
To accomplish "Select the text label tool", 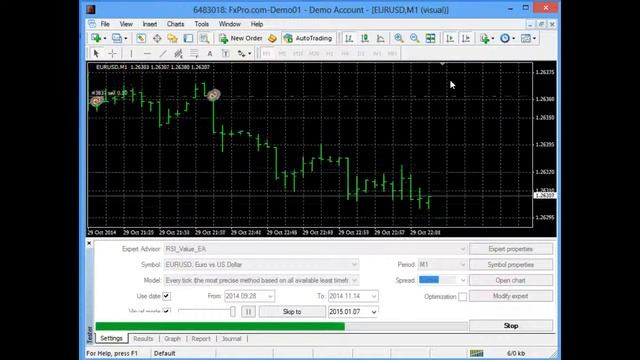I will click(x=226, y=53).
